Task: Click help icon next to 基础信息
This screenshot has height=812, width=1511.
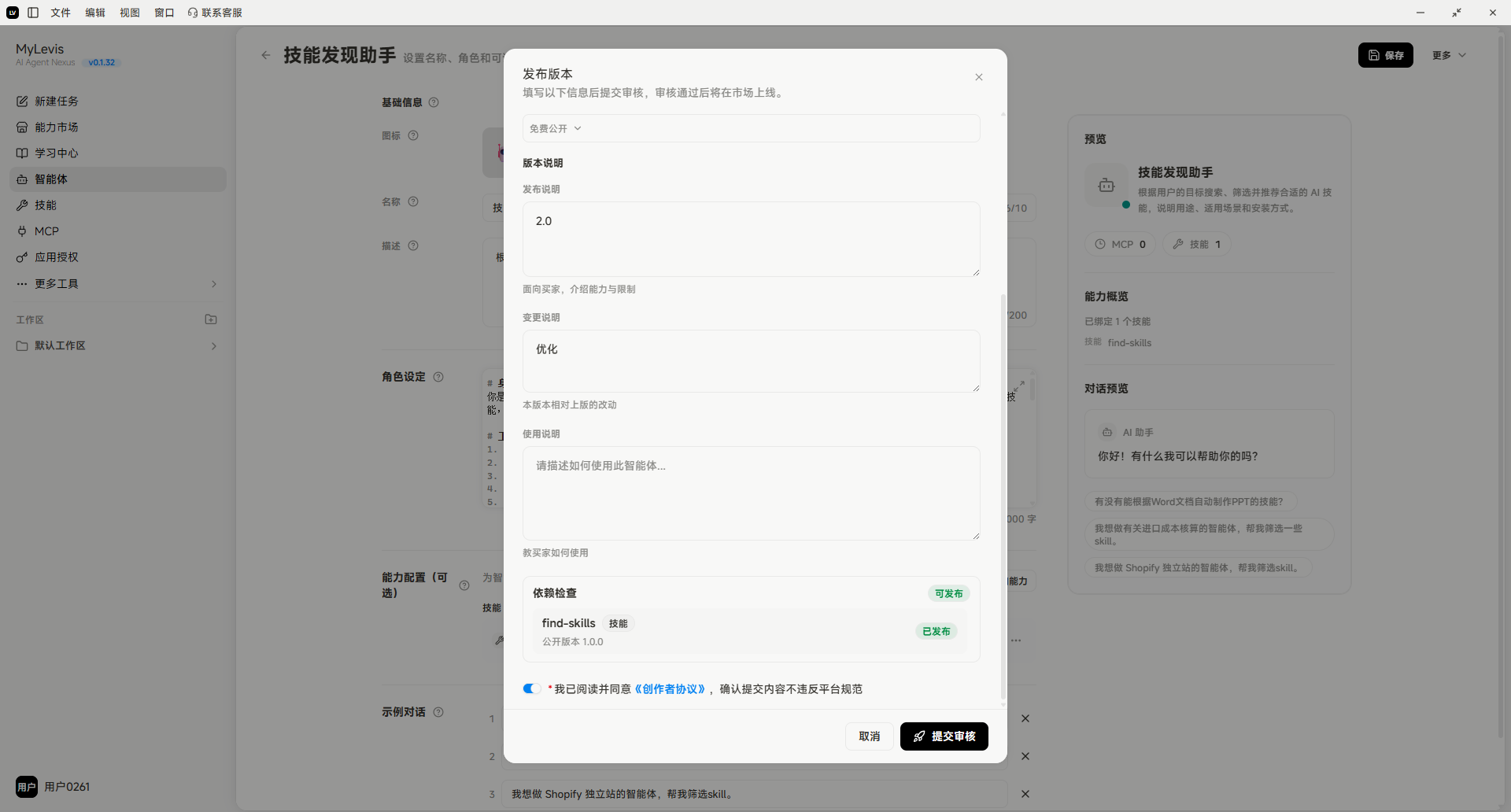Action: [434, 102]
